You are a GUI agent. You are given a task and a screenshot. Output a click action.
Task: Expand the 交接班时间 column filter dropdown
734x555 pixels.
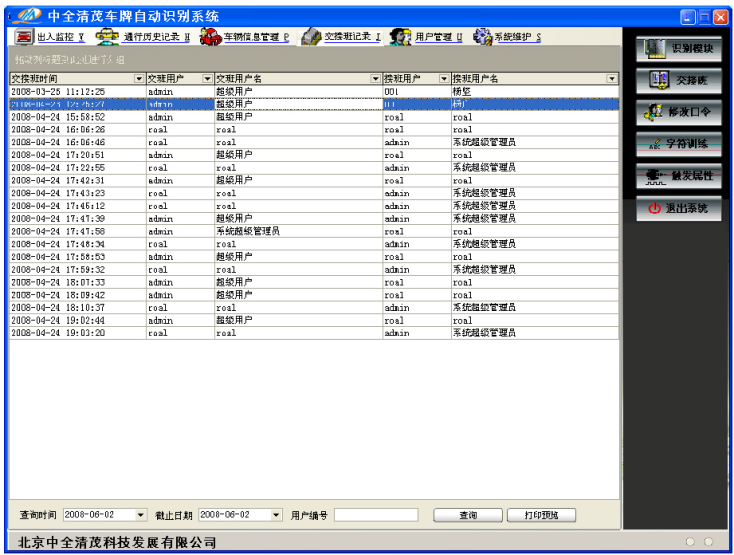[x=139, y=78]
